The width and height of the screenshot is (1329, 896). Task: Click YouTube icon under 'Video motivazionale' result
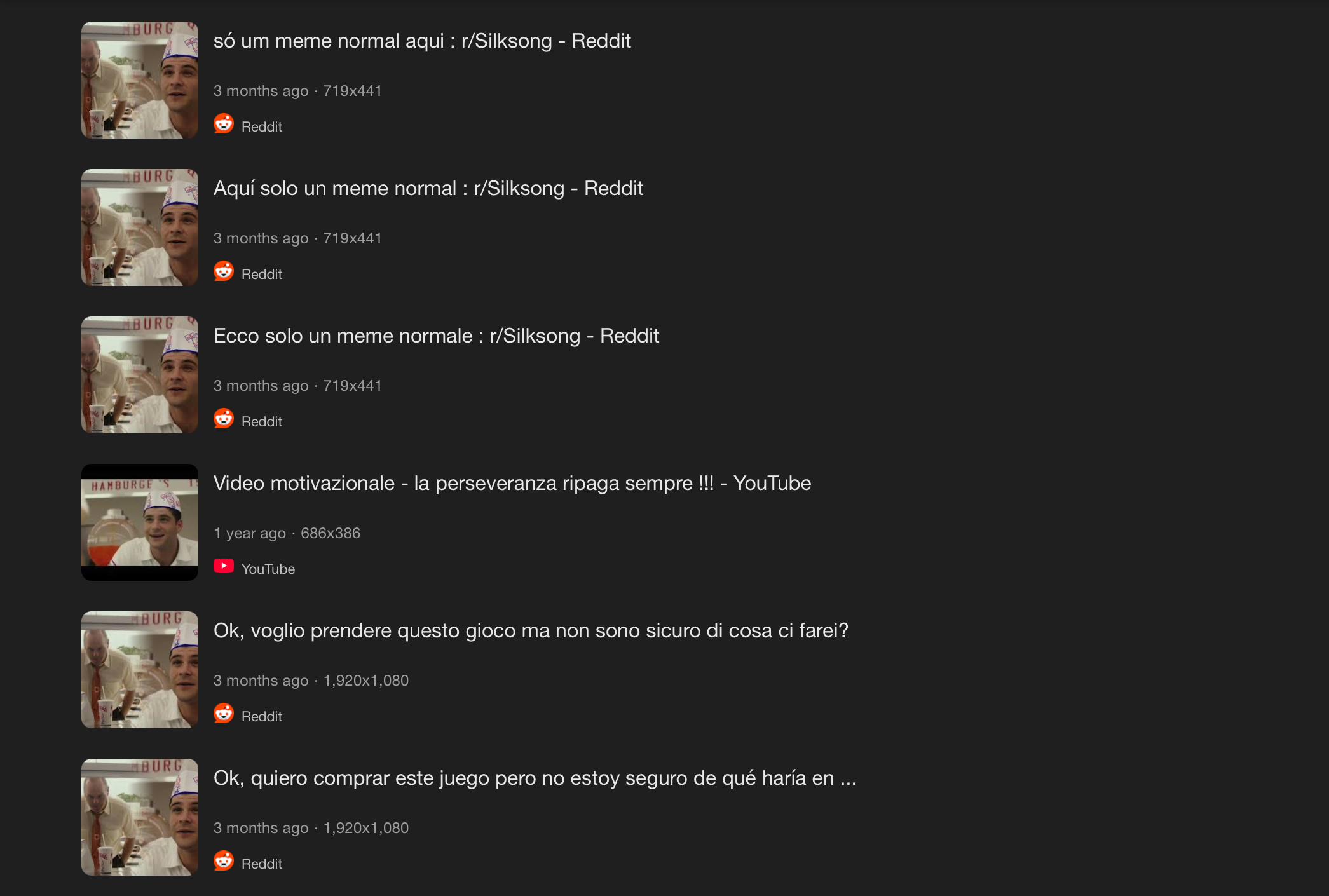click(x=224, y=566)
